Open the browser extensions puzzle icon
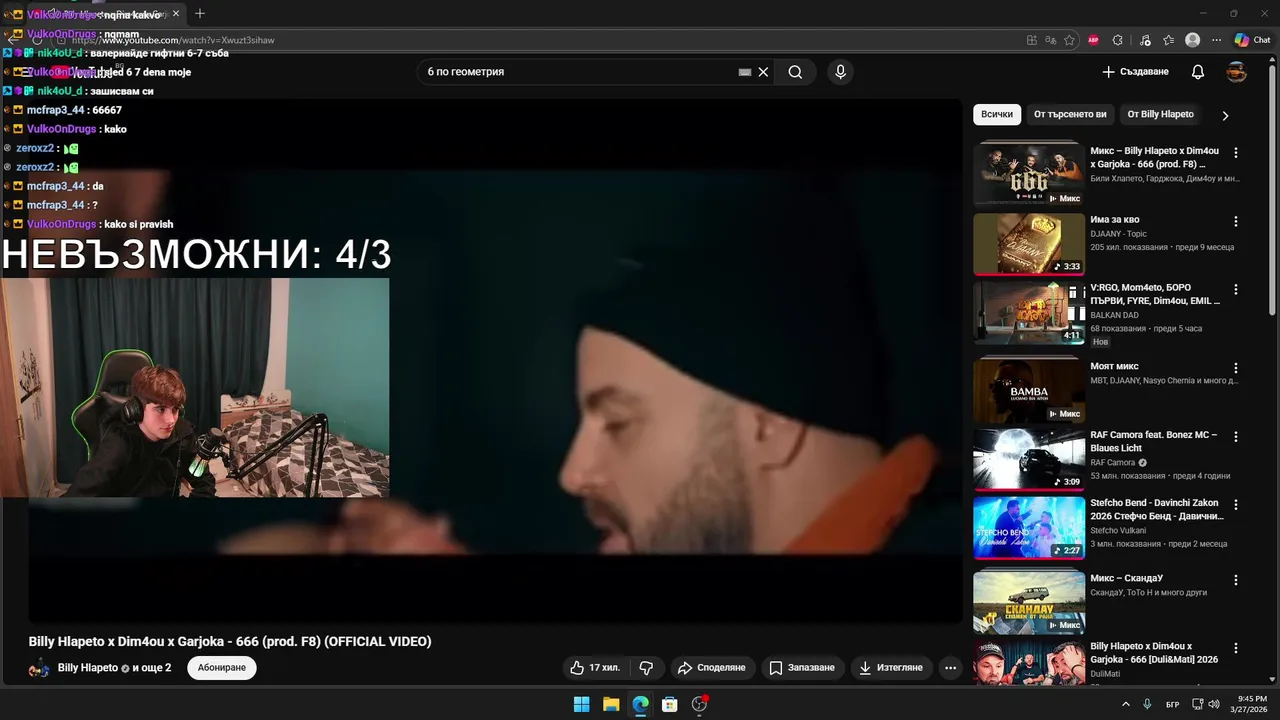Screen dimensions: 1280x720 pos(1118,40)
